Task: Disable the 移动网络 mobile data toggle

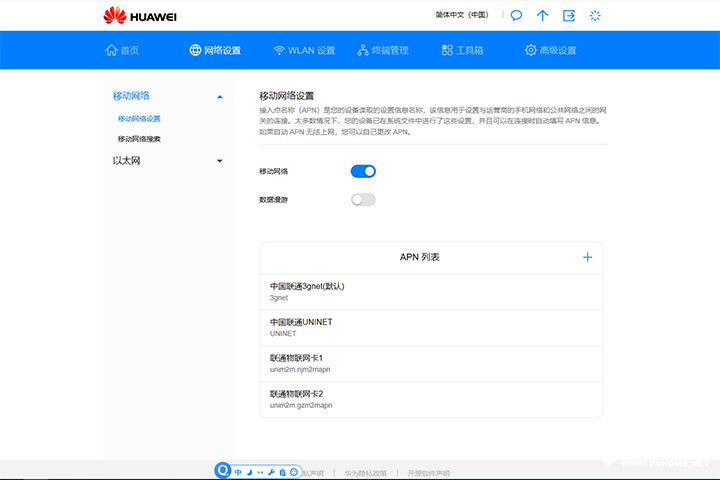Action: (363, 171)
